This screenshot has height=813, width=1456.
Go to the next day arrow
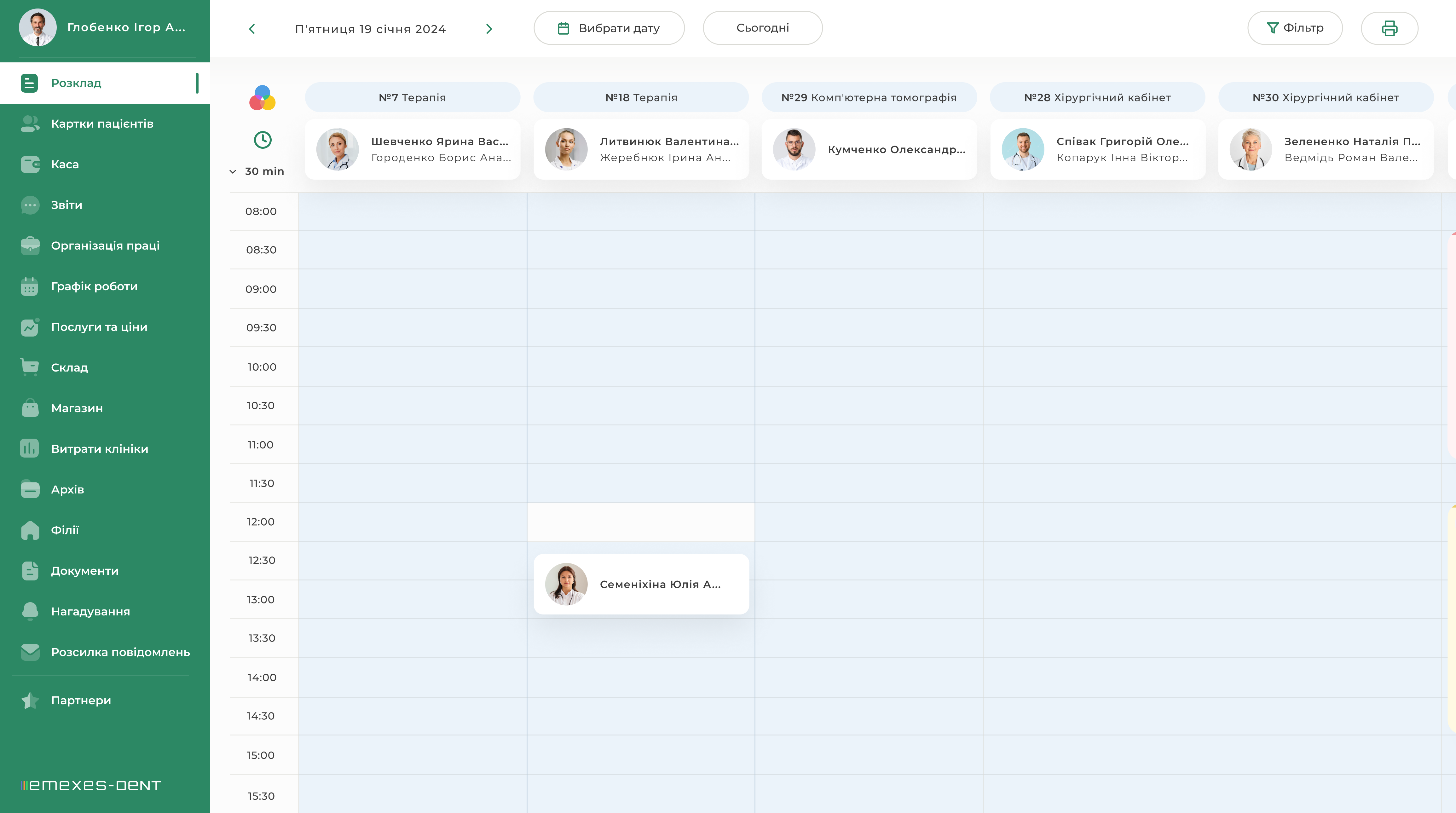click(x=489, y=29)
